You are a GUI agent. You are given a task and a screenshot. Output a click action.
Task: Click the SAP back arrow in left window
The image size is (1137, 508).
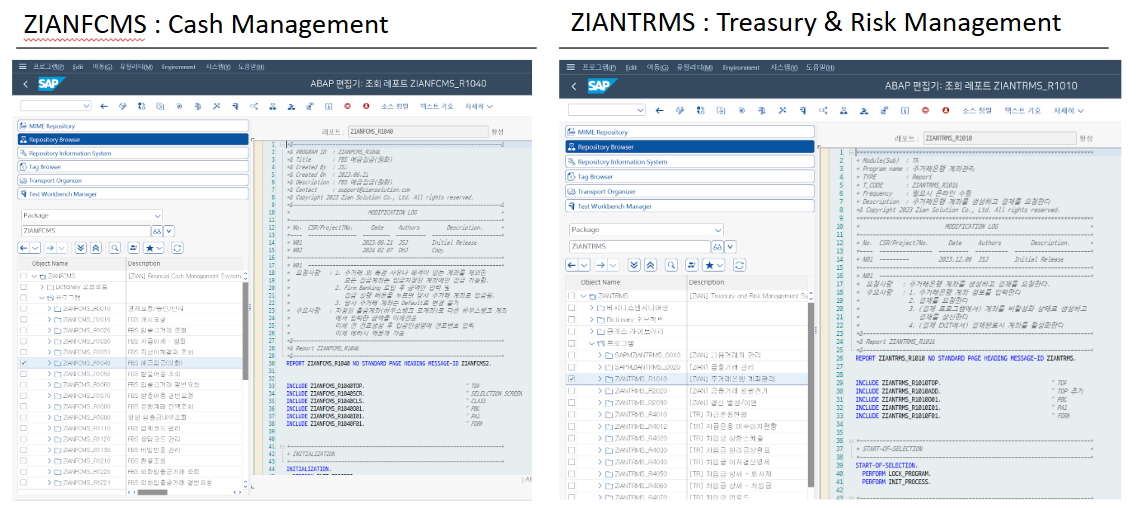click(26, 84)
